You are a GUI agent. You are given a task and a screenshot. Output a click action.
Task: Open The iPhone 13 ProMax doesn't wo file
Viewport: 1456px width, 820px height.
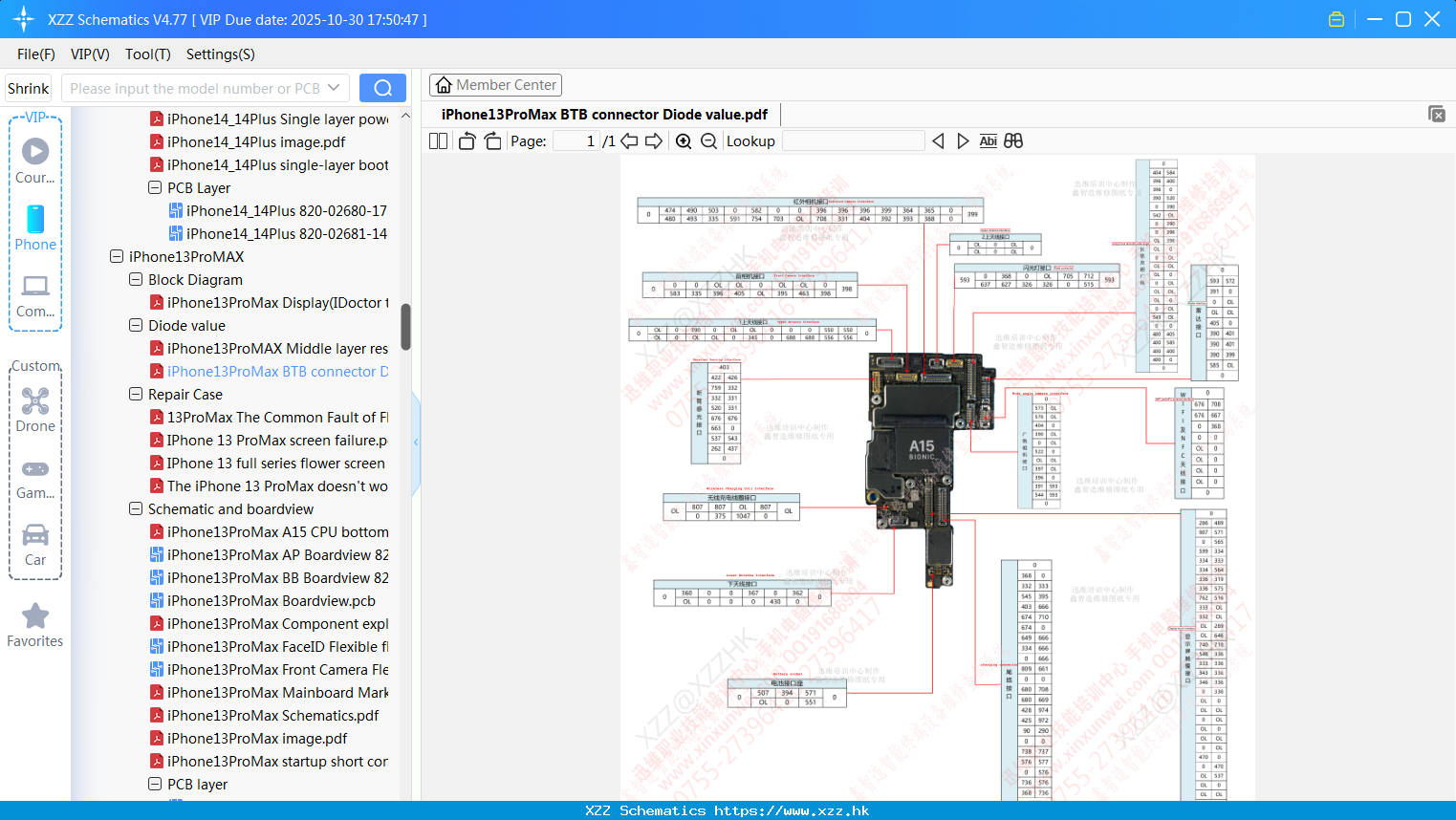point(277,486)
